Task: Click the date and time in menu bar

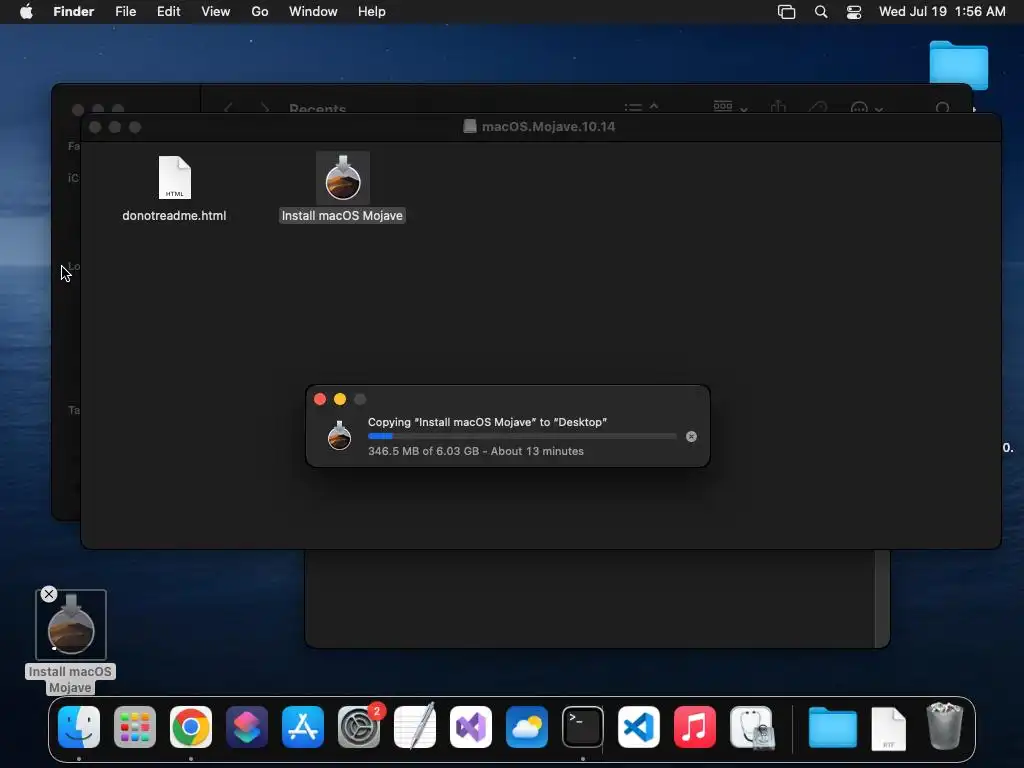Action: coord(942,12)
